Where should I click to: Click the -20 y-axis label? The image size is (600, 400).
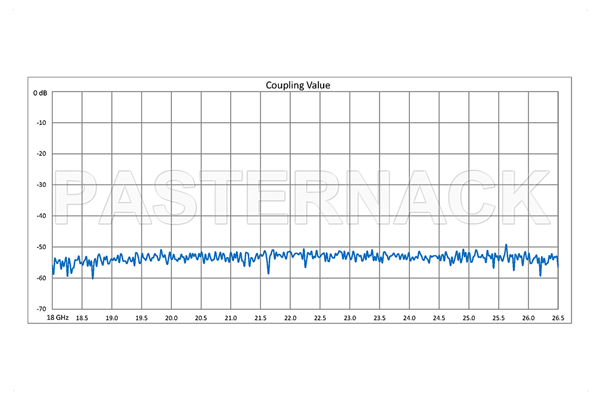click(42, 154)
